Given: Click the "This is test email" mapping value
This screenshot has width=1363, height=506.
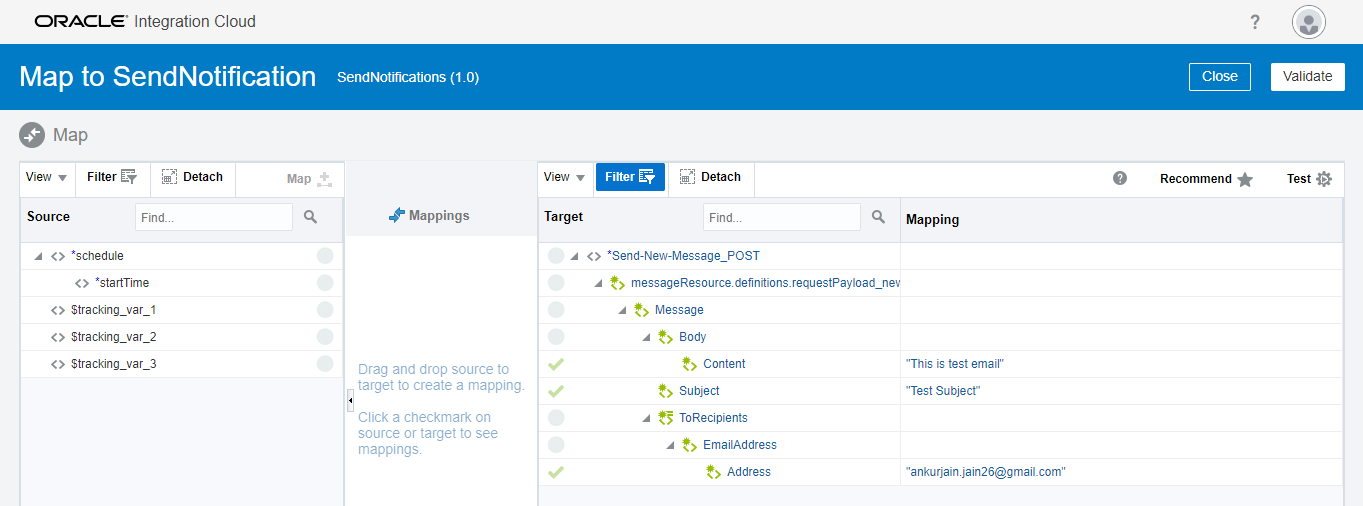Looking at the screenshot, I should click(954, 364).
